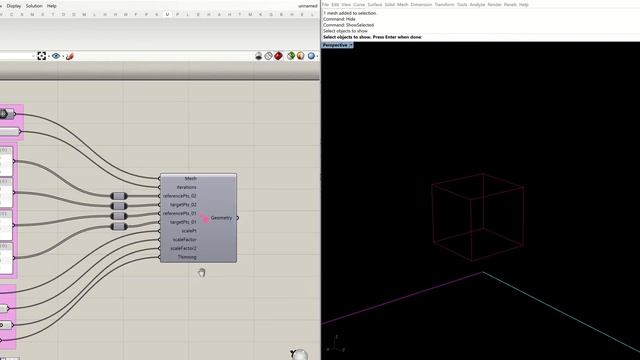The image size is (640, 360).
Task: Click the canvas compass widget at bottom
Action: point(300,354)
